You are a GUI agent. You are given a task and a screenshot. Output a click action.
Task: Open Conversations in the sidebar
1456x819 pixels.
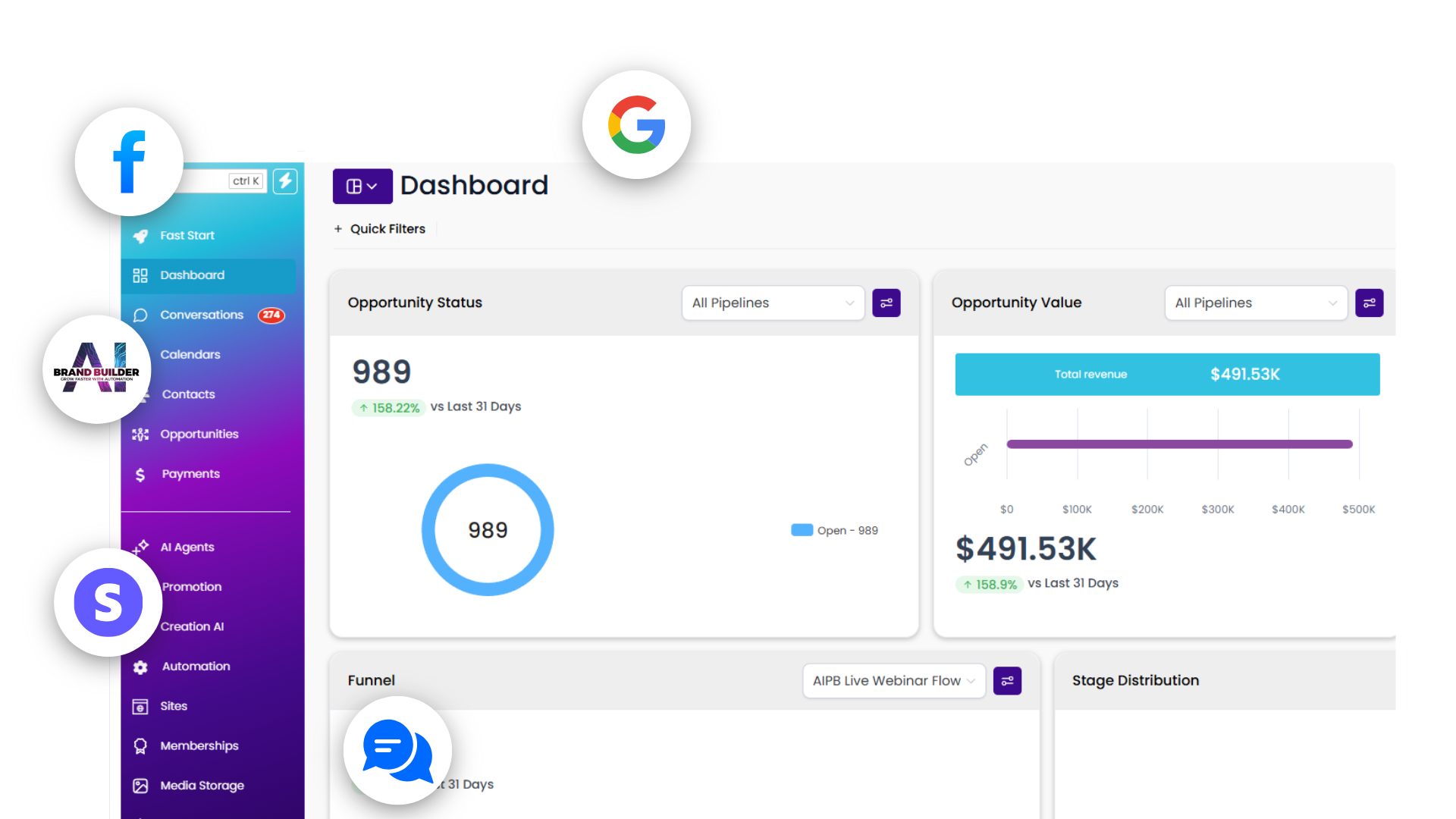[202, 315]
